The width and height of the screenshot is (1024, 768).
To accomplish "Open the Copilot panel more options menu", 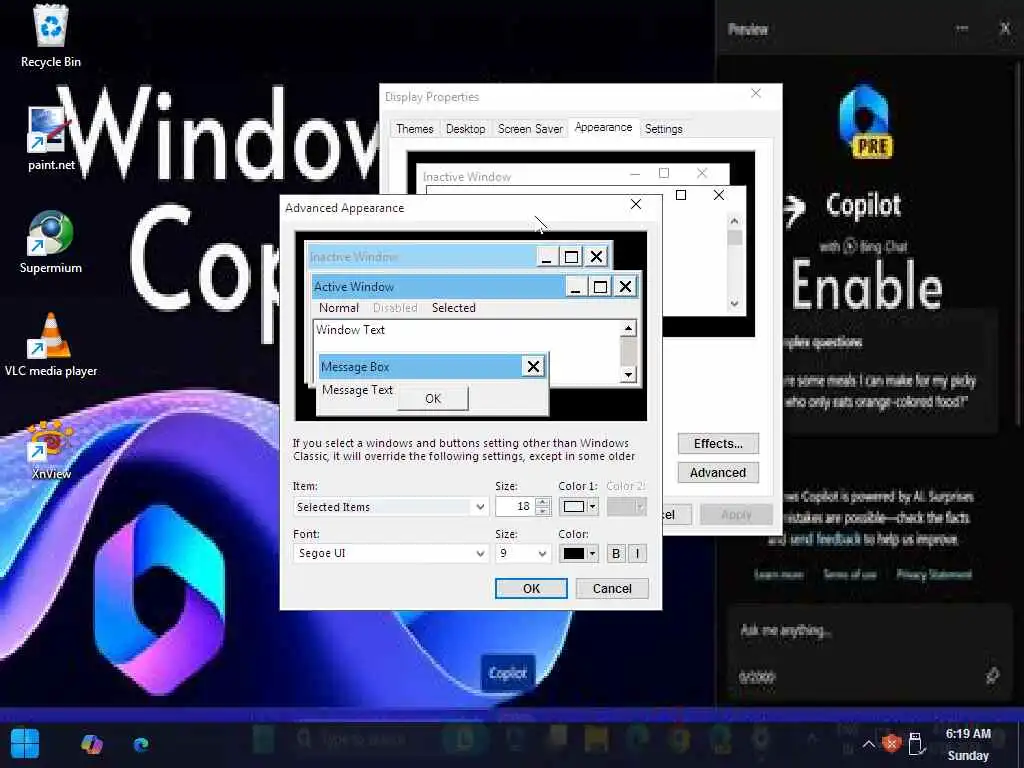I will 961,28.
